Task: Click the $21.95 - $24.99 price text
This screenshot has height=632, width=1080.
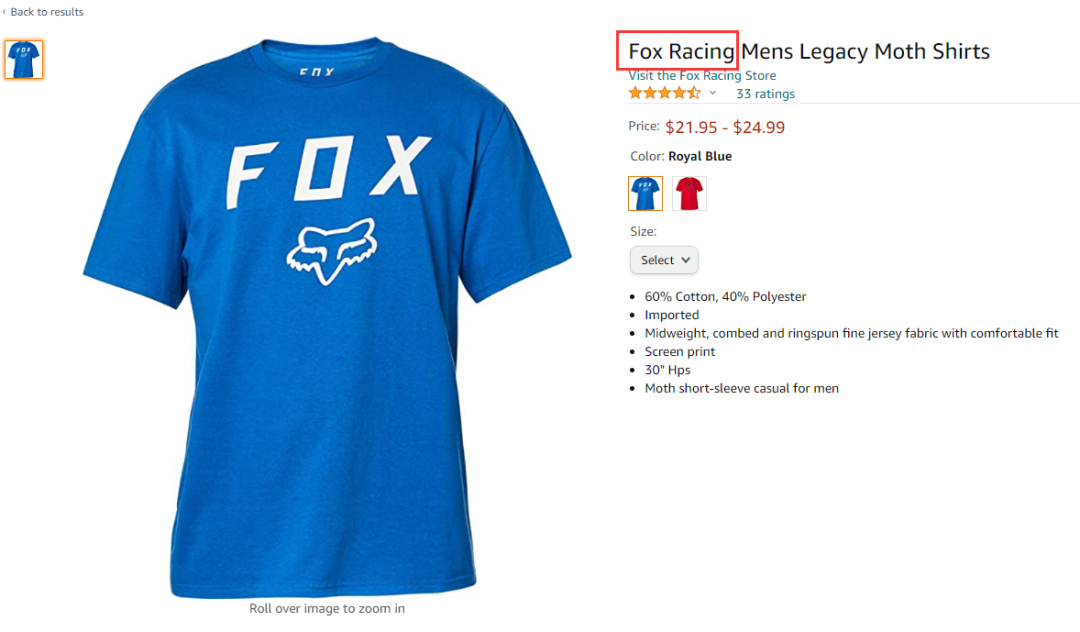Action: (x=725, y=127)
